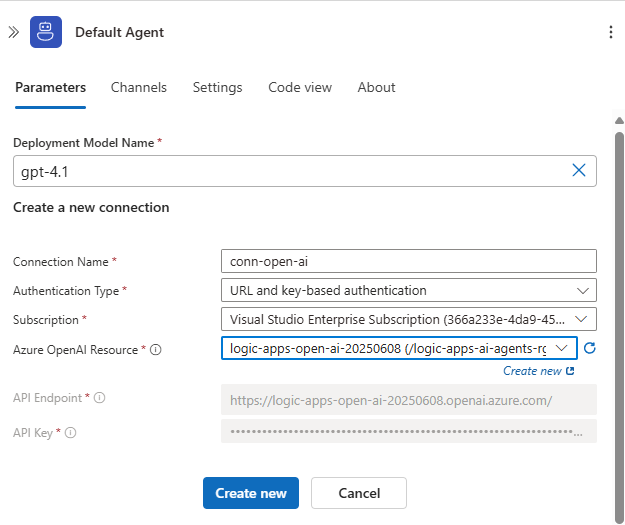The width and height of the screenshot is (625, 525).
Task: Open the About tab
Action: (376, 88)
